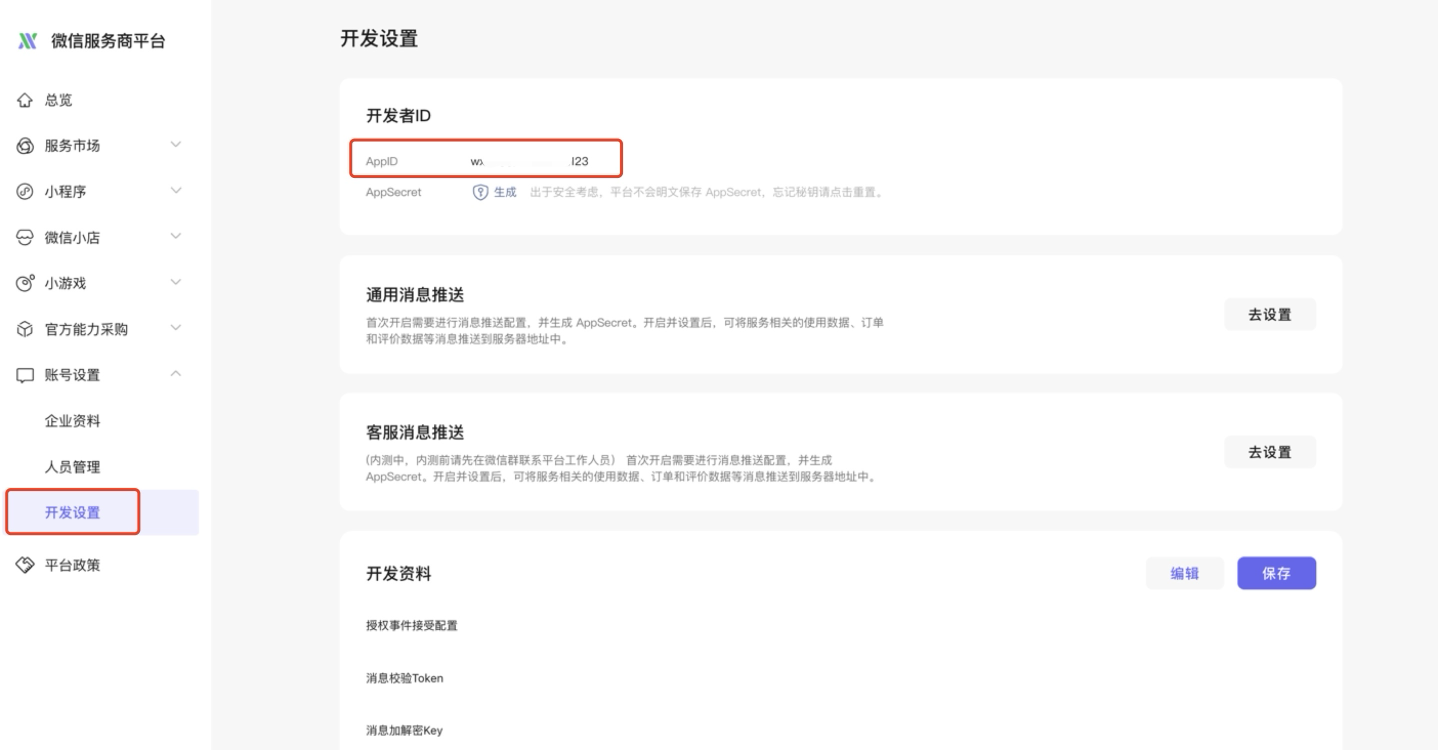The image size is (1438, 750).
Task: Click the AppSecret label
Action: [x=394, y=192]
